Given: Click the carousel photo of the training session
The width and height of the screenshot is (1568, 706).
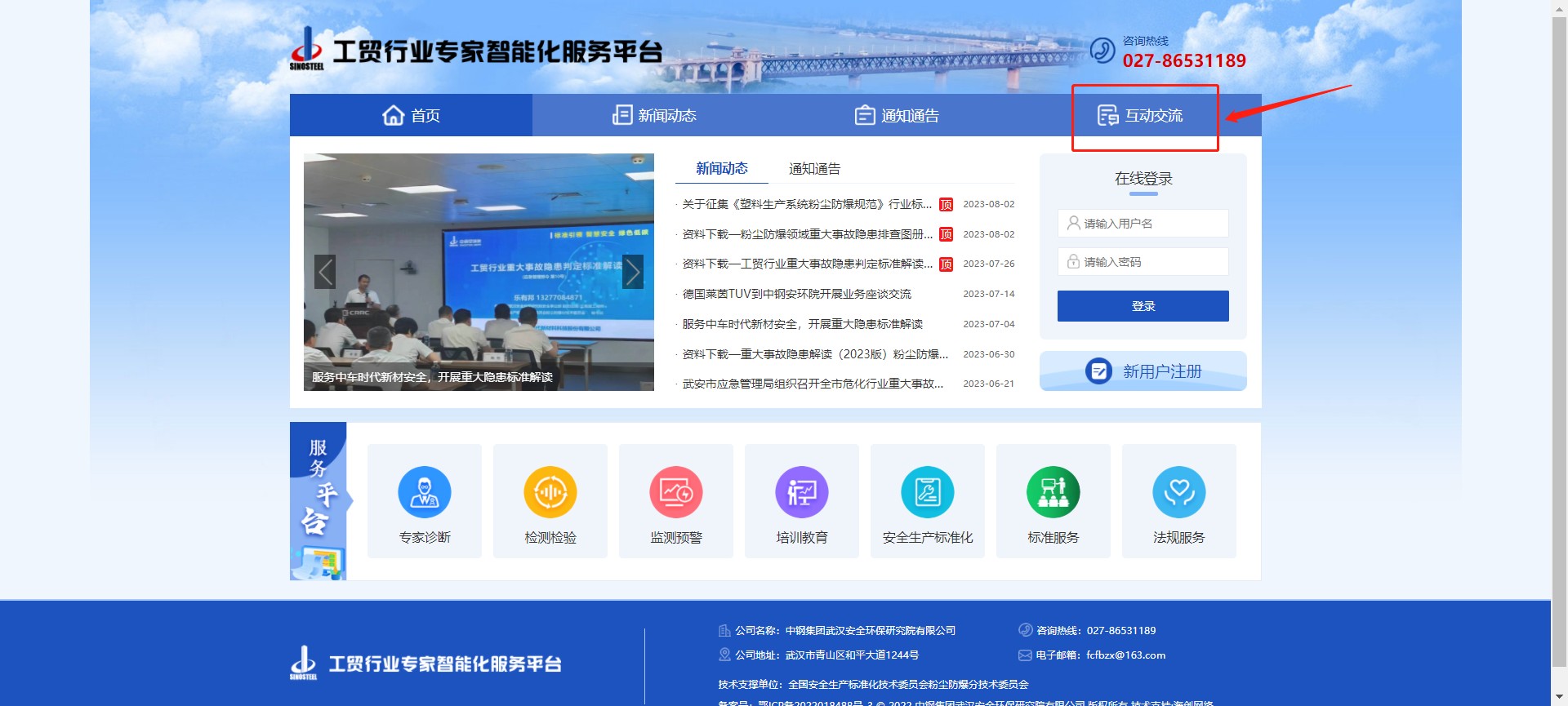Looking at the screenshot, I should pos(479,272).
